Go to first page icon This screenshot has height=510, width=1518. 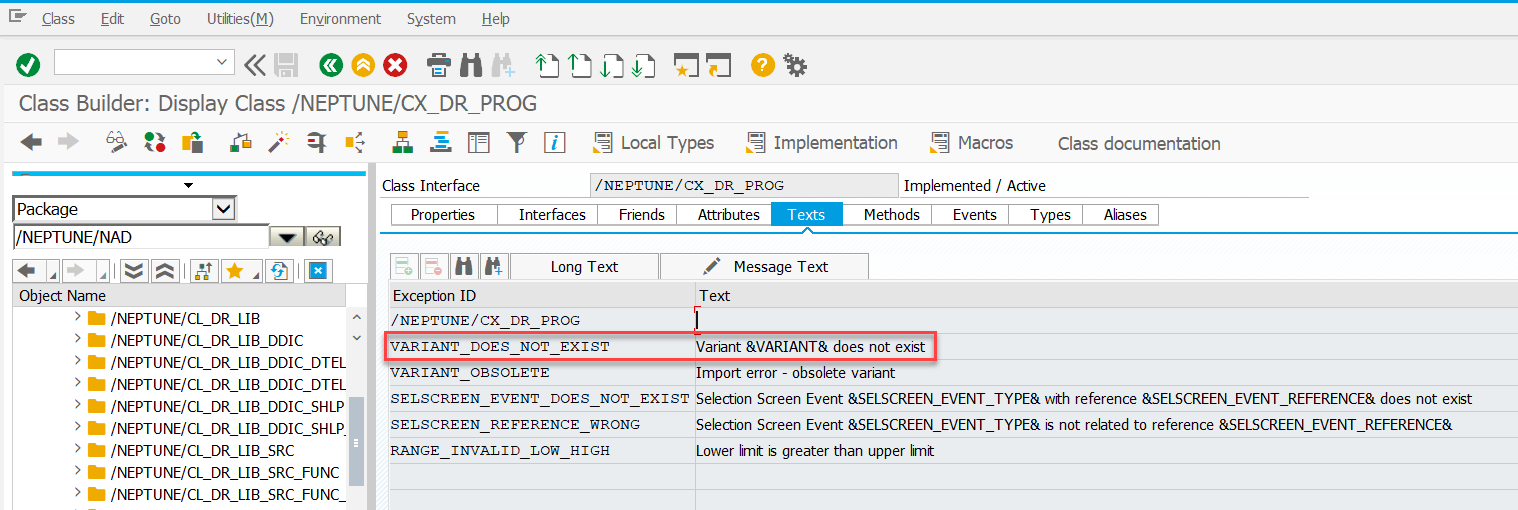(x=546, y=65)
